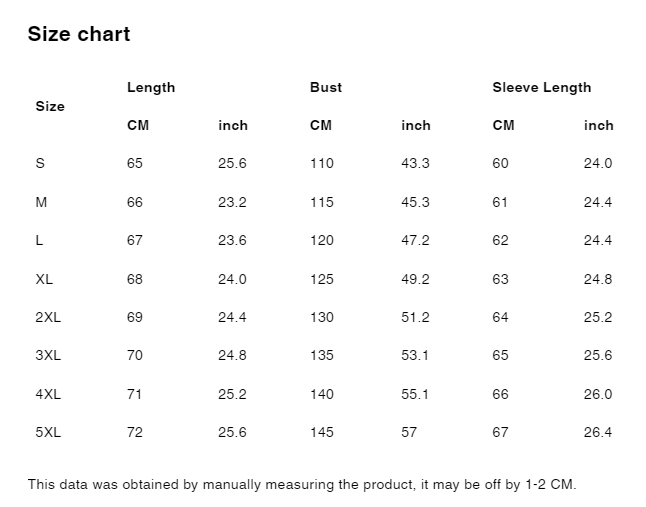This screenshot has width=646, height=507.
Task: Click bust value 110 for size S
Action: [x=322, y=164]
